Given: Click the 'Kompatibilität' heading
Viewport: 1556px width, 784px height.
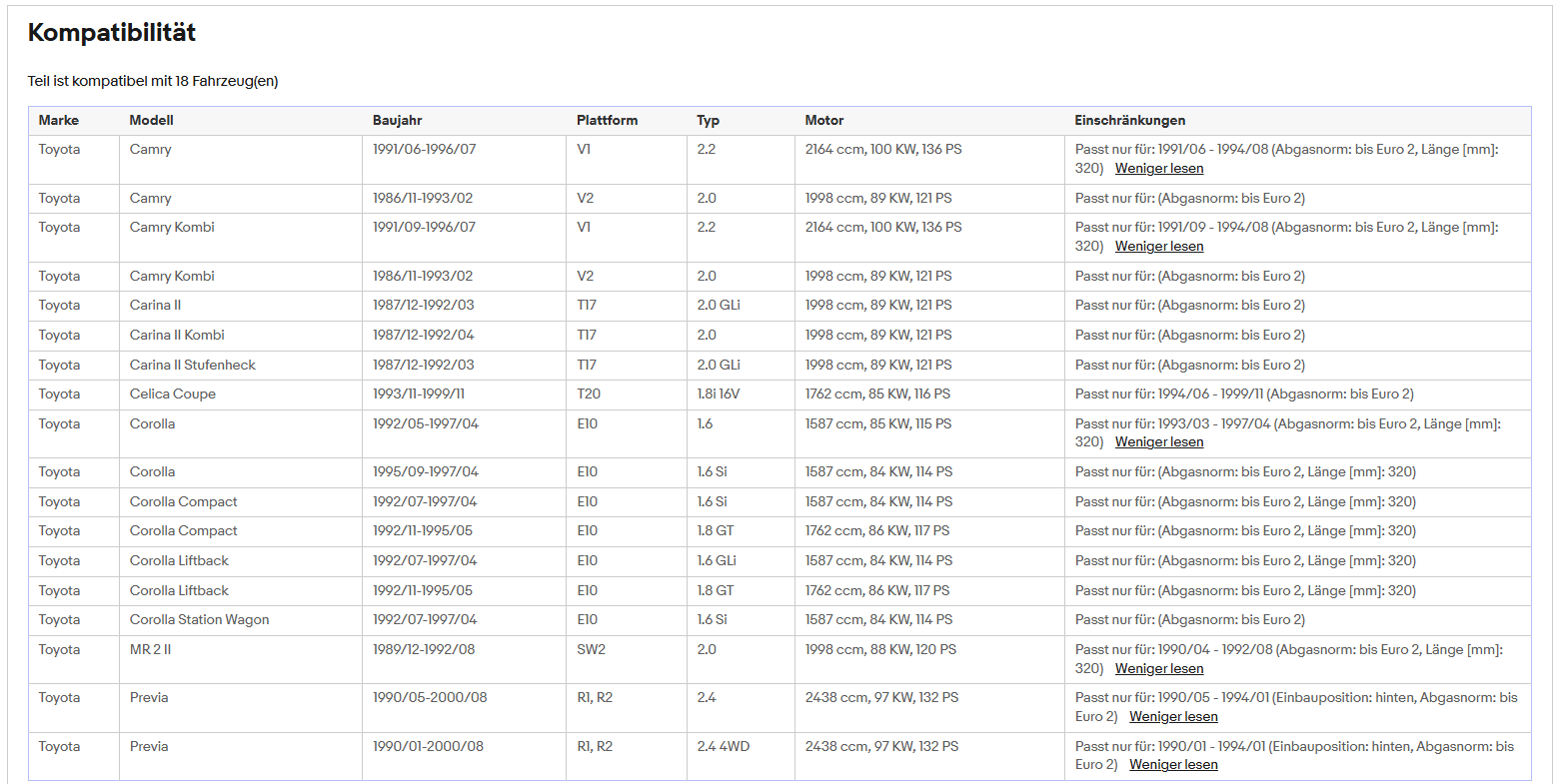Looking at the screenshot, I should [112, 33].
